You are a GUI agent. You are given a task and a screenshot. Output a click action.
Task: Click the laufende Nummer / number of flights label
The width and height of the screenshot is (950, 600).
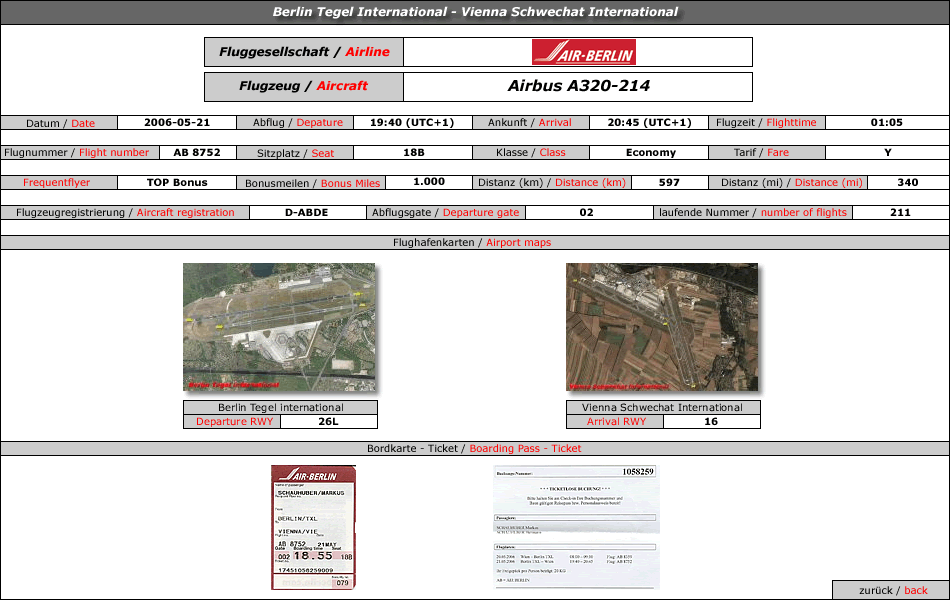pos(753,213)
